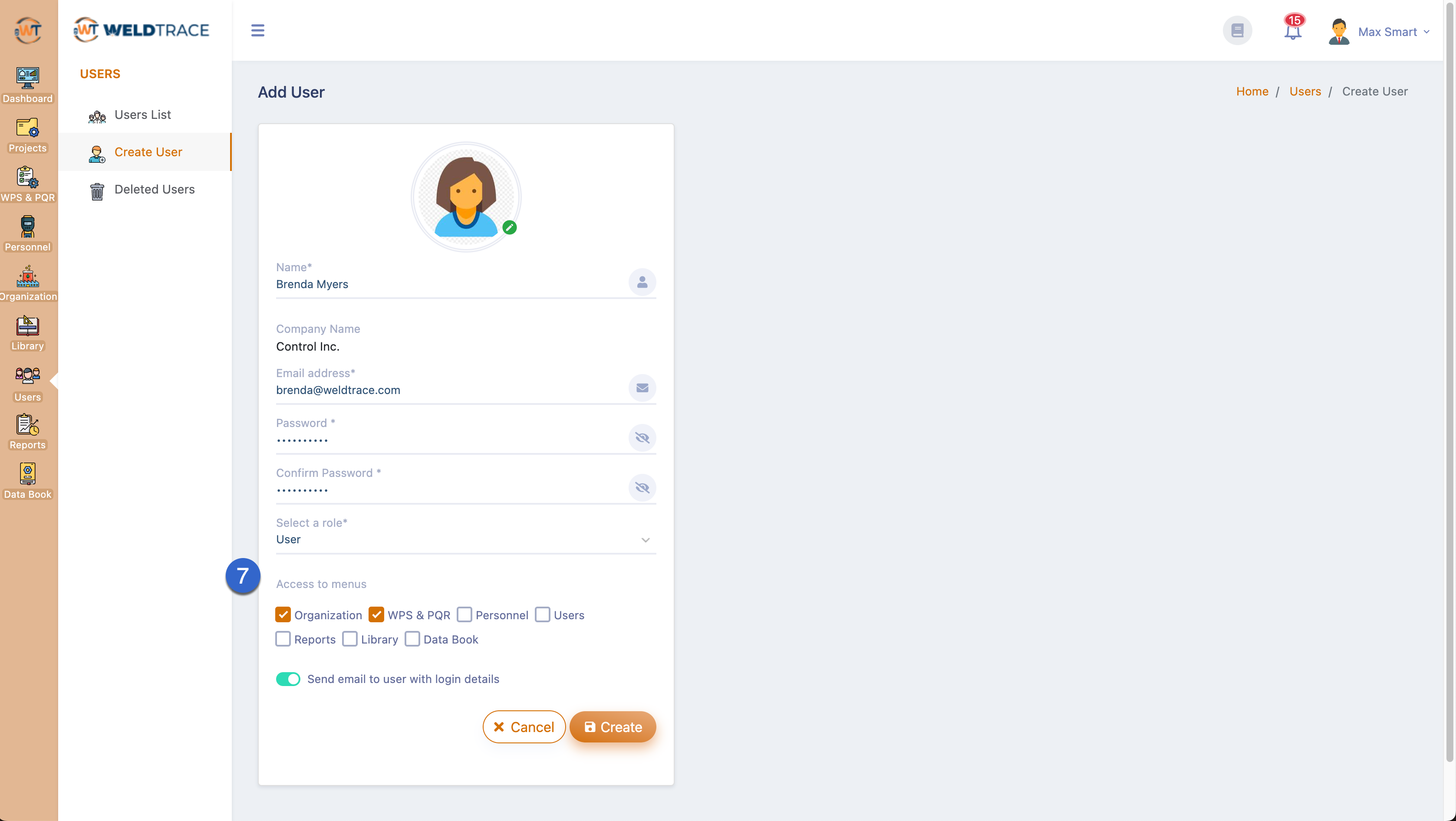Show the Password field eye icon
This screenshot has height=821, width=1456.
tap(642, 438)
